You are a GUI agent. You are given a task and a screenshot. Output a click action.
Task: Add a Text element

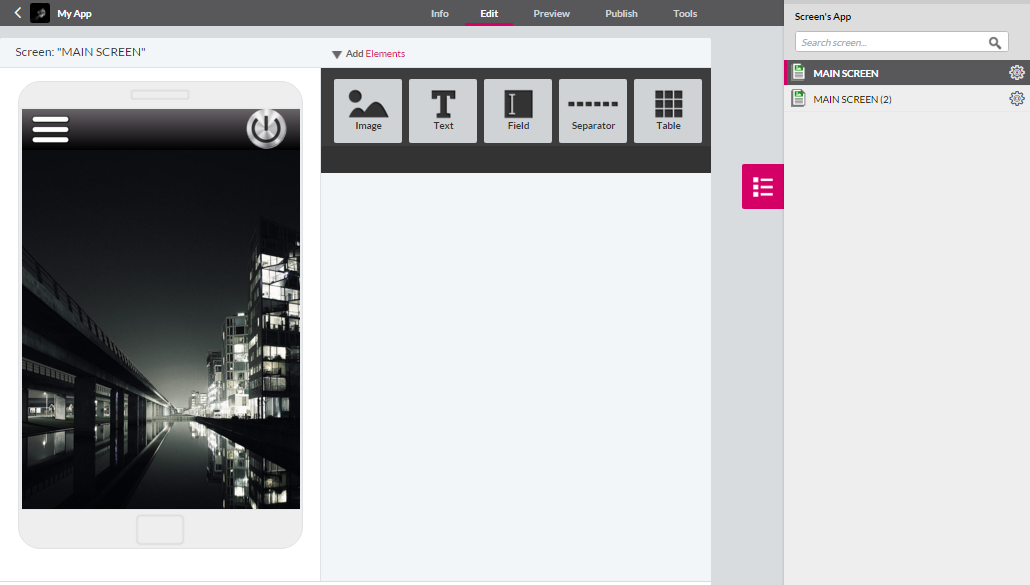pyautogui.click(x=443, y=111)
